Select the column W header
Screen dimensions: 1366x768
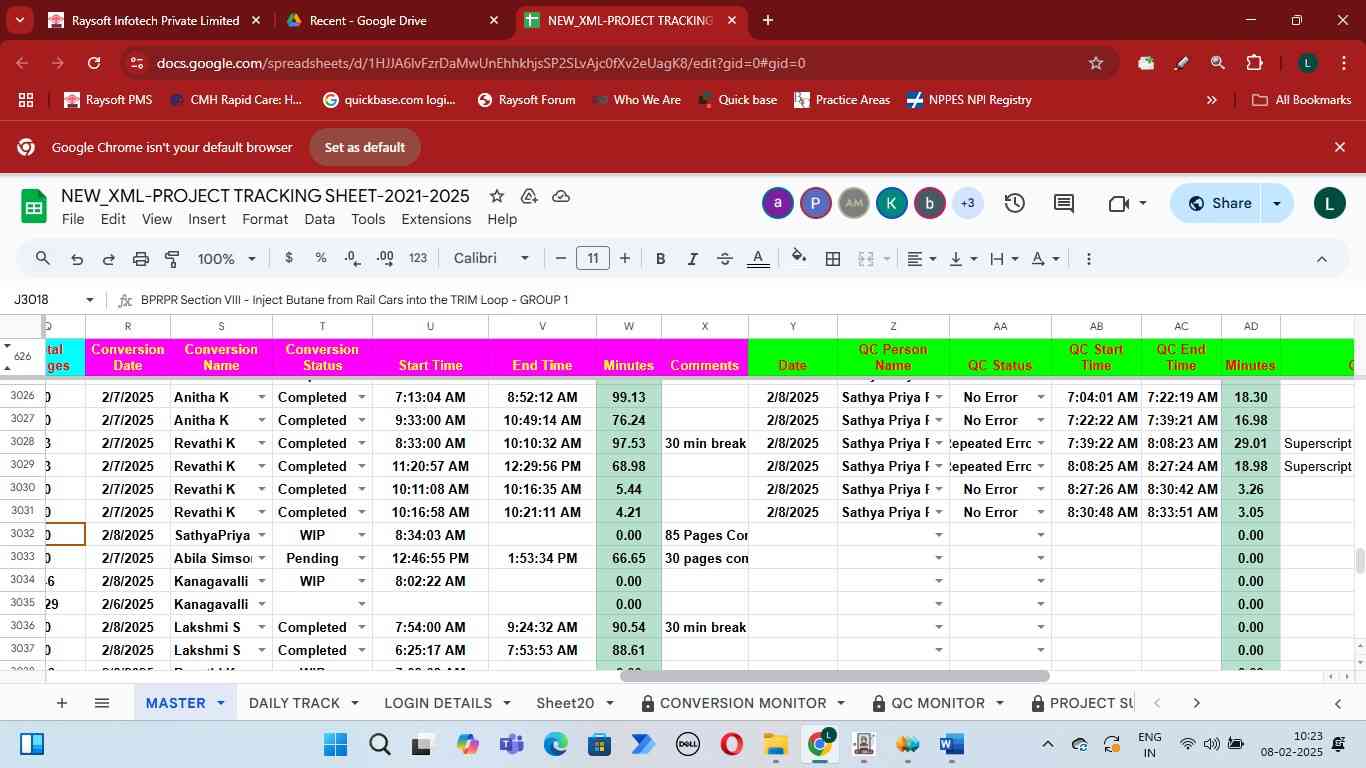[x=628, y=326]
